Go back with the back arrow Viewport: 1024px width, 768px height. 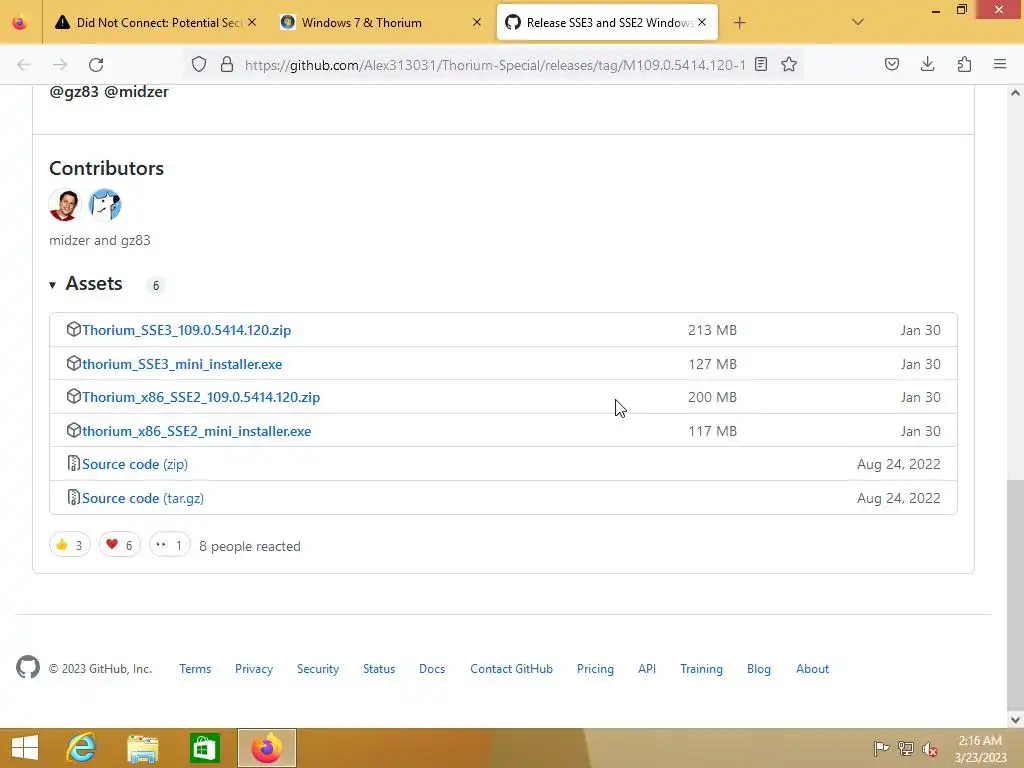pos(24,65)
